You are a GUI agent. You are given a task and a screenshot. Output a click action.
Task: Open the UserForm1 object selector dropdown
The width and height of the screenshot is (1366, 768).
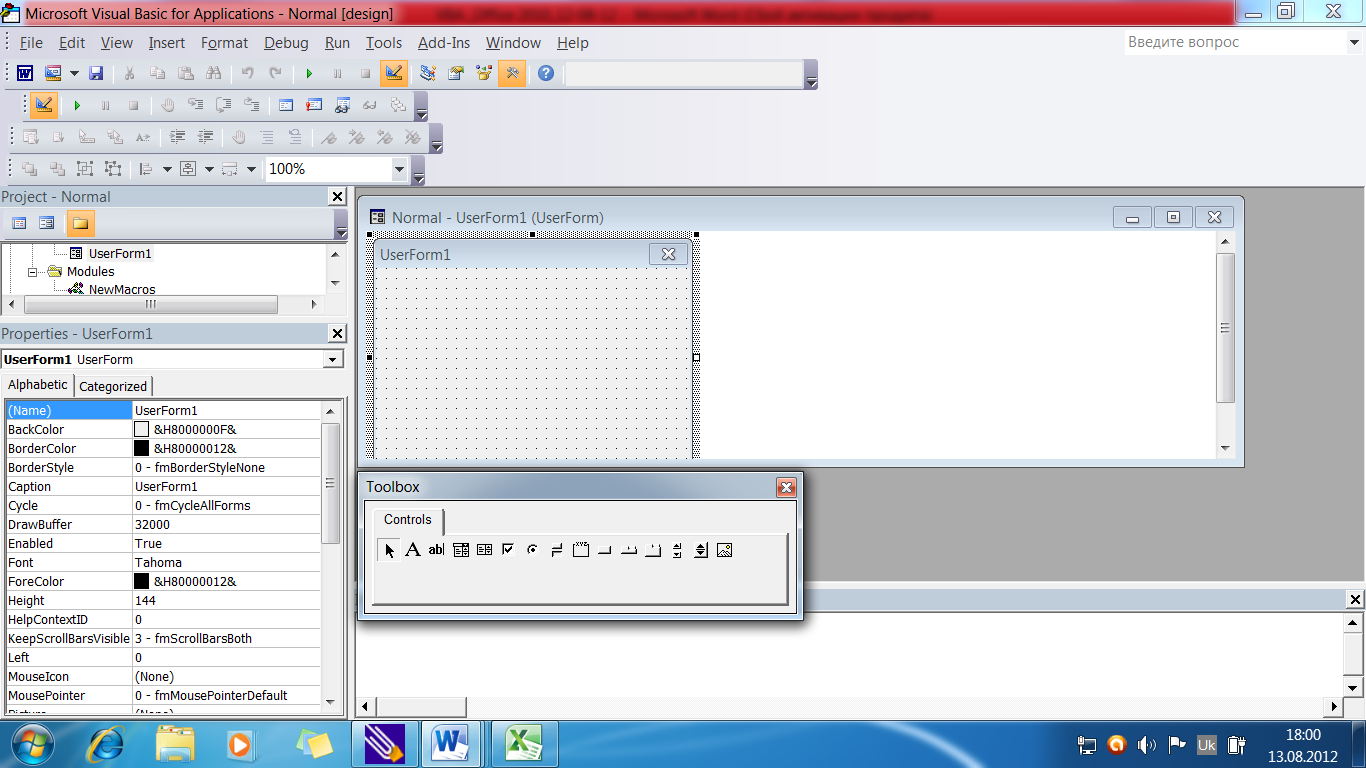coord(333,359)
